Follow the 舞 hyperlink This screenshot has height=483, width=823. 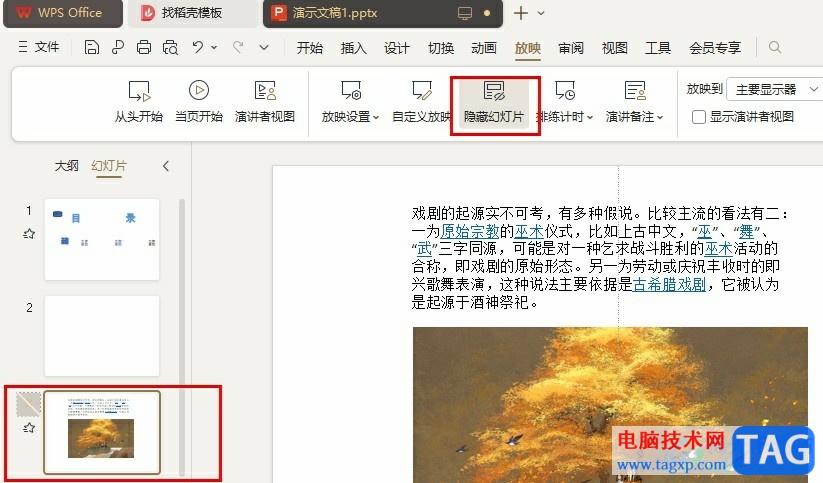746,231
